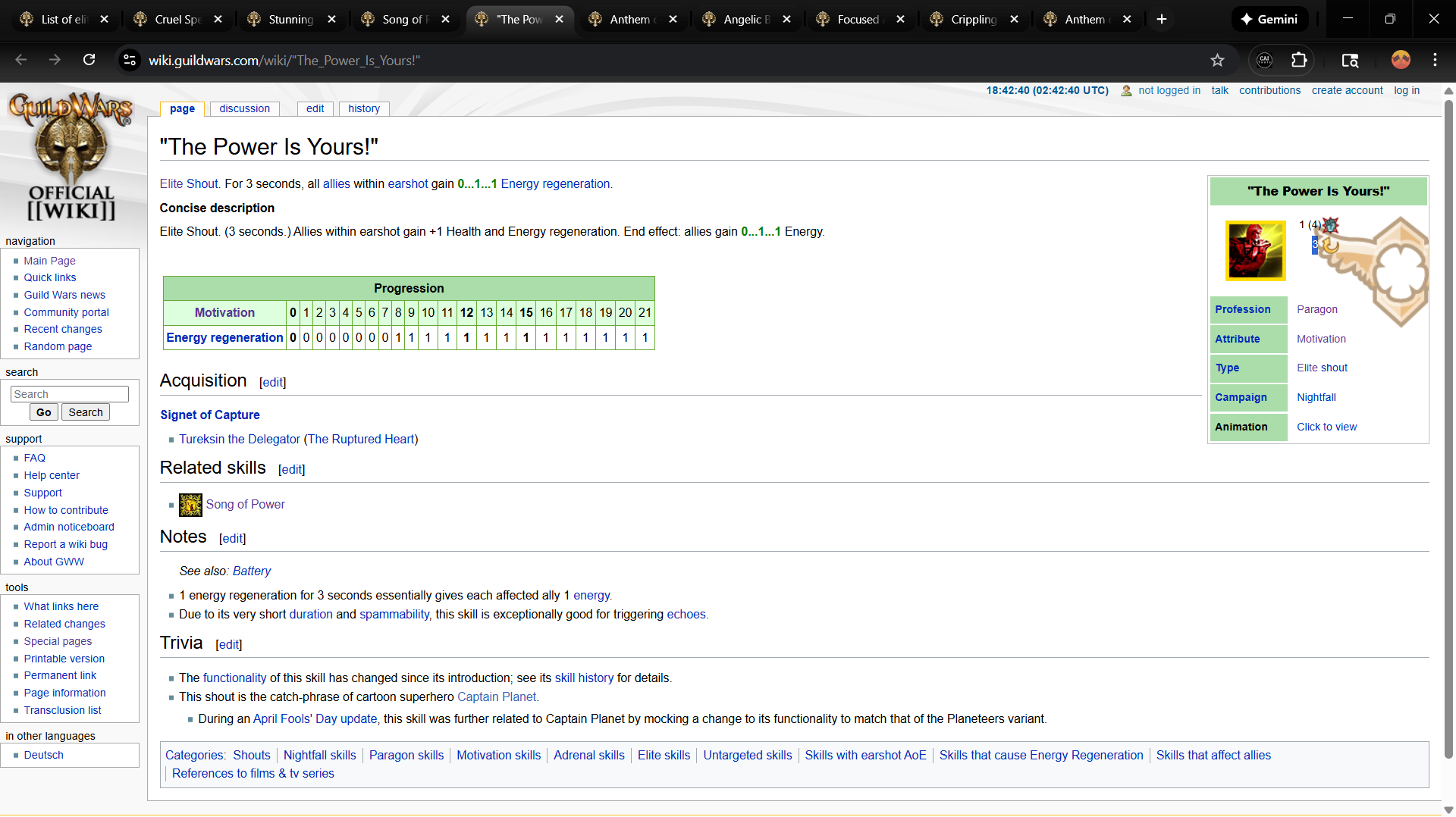Click into the wiki Search field
Viewport: 1456px width, 817px height.
70,394
